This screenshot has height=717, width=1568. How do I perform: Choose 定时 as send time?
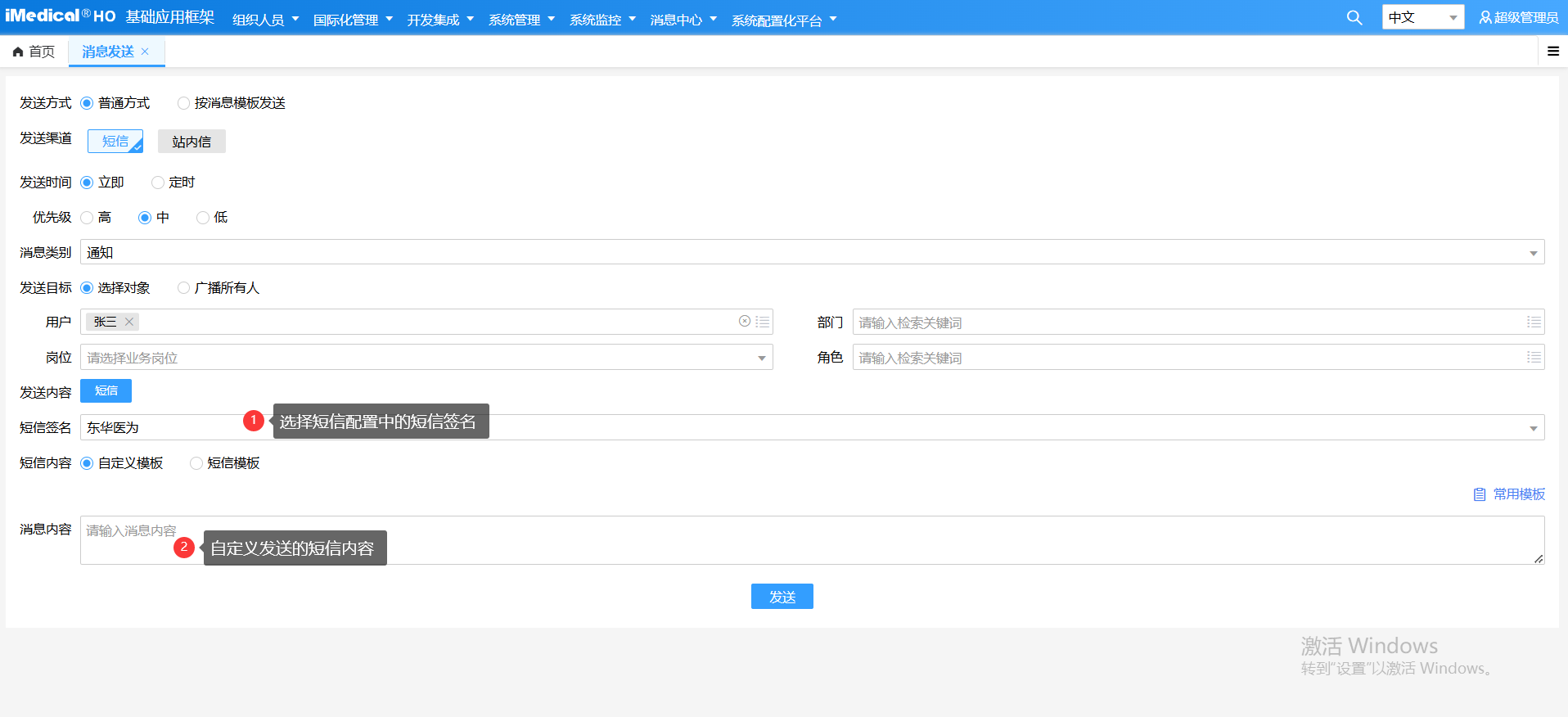pyautogui.click(x=158, y=183)
